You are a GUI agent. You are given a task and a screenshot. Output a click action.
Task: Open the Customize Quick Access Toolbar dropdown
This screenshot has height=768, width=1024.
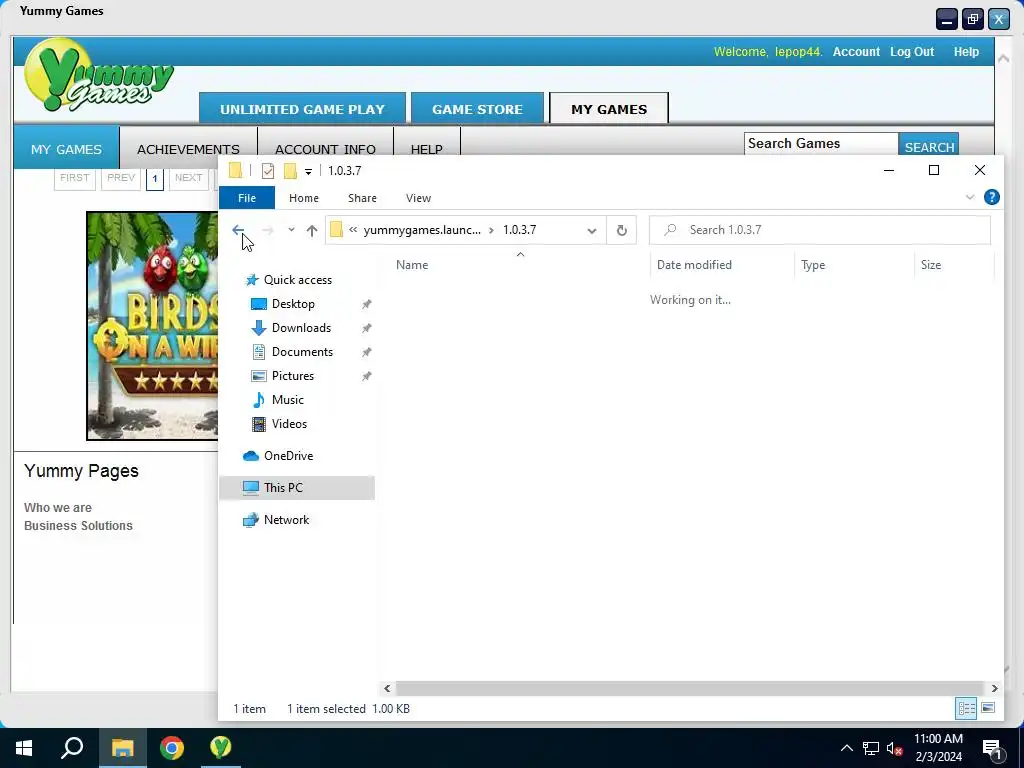[x=308, y=171]
